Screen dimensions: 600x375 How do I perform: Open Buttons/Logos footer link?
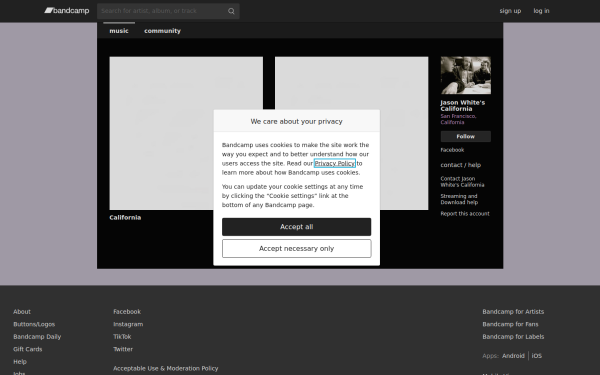pos(34,324)
